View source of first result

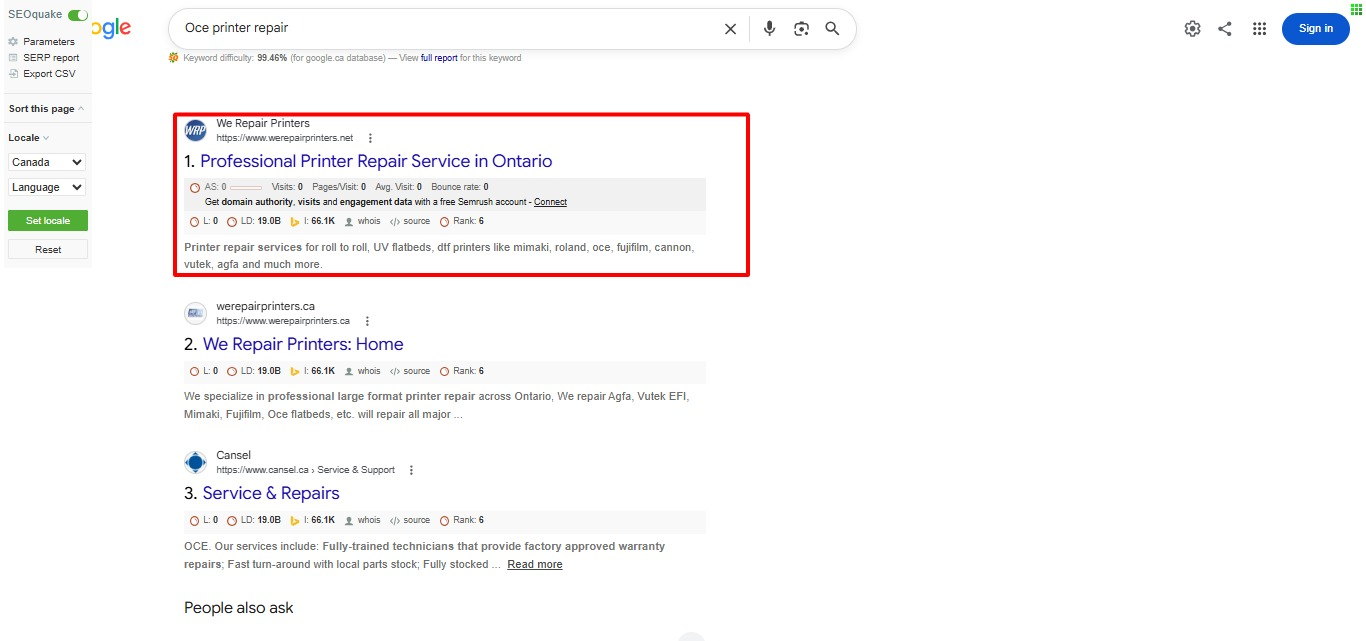[410, 221]
